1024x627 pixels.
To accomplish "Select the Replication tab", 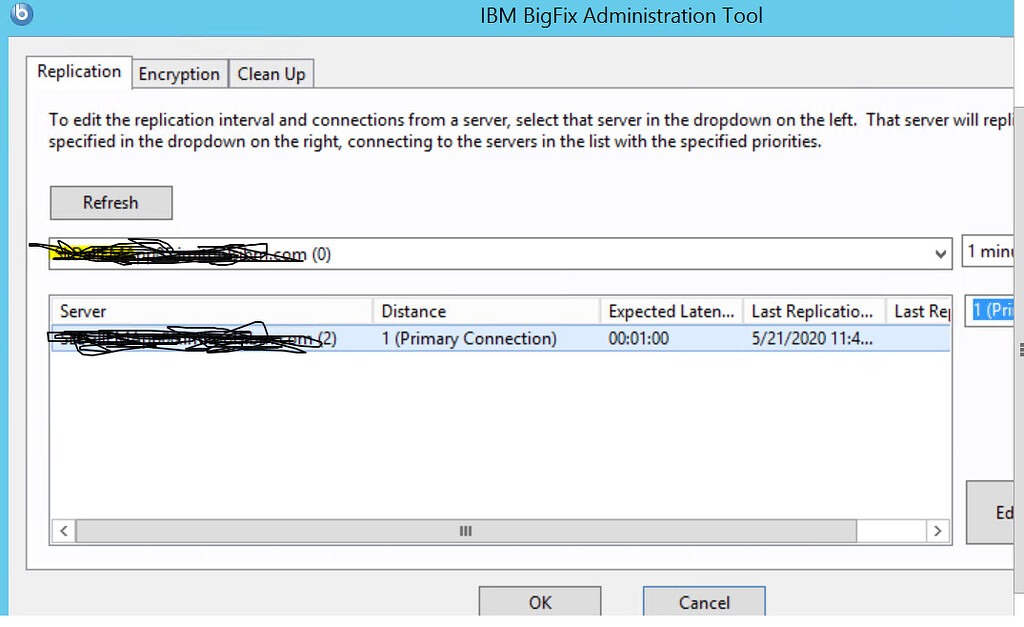I will pos(79,71).
